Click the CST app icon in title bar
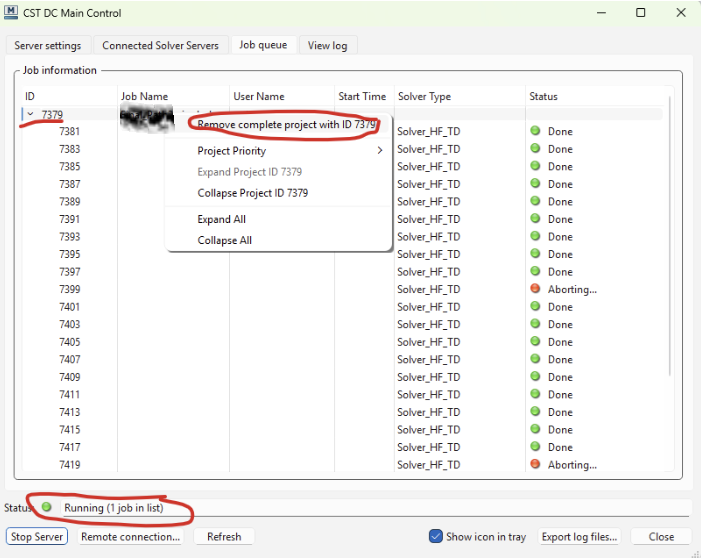 [12, 13]
